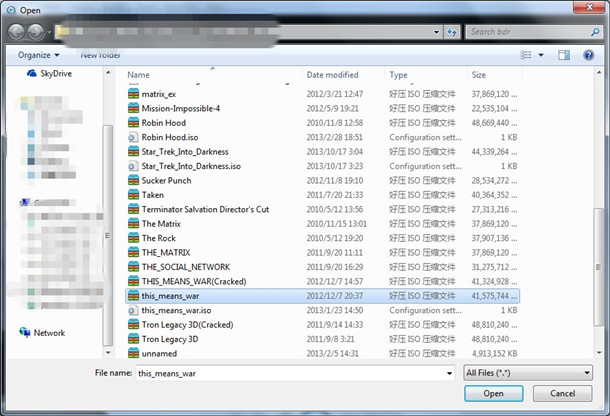Click the search magnifier icon
This screenshot has width=610, height=416.
click(595, 32)
